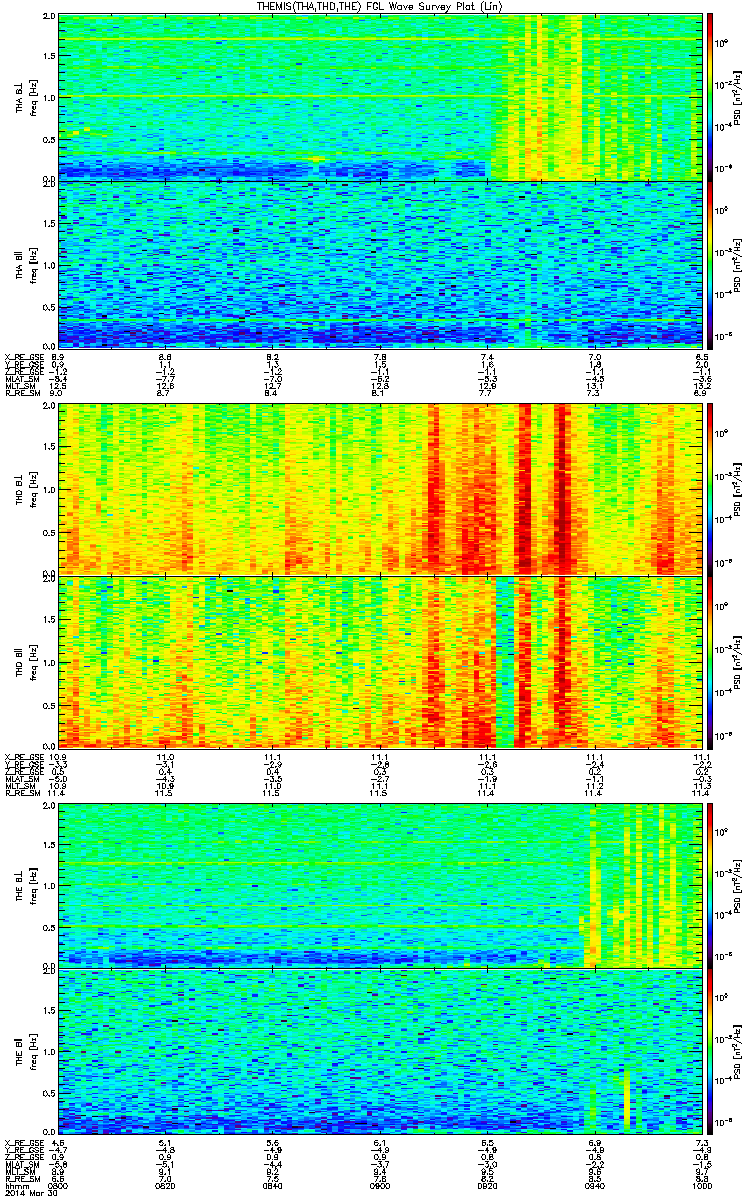
Task: Click X_RE_GSE row label below THA panels
Action: pyautogui.click(x=22, y=357)
